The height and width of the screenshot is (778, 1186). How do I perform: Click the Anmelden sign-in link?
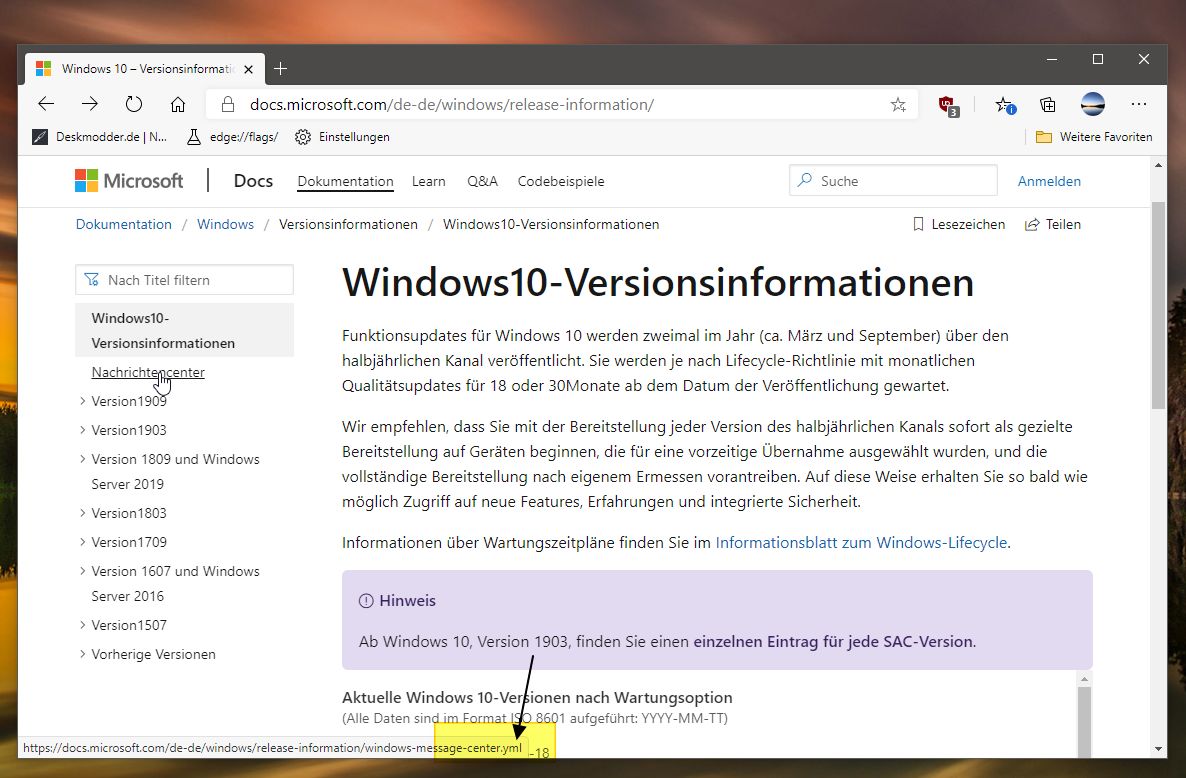tap(1049, 181)
